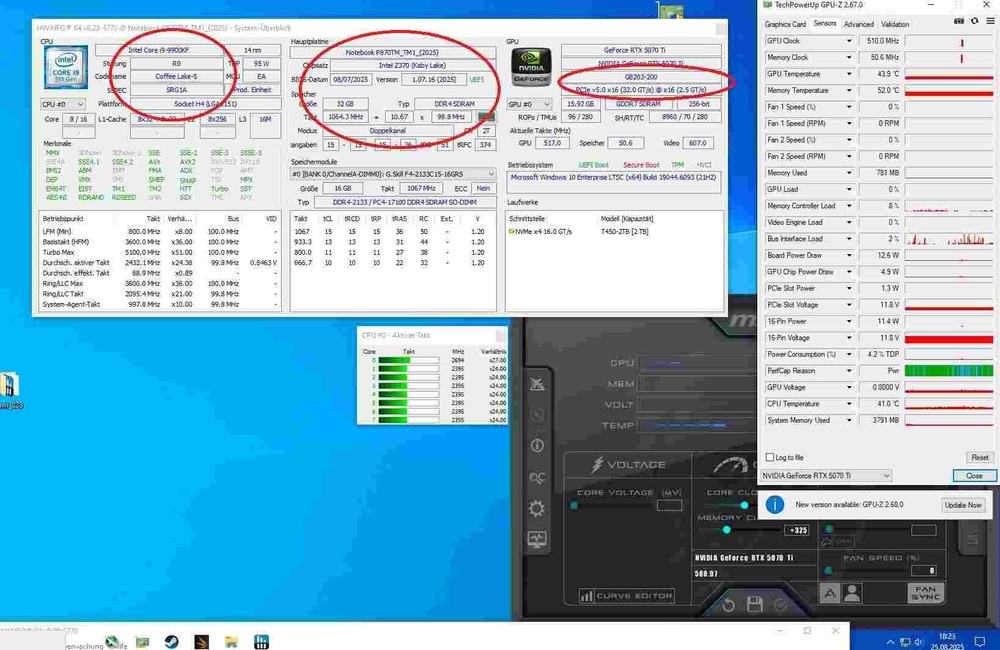Image resolution: width=1000 pixels, height=650 pixels.
Task: Click the Core Voltage slider handle
Action: coord(574,505)
